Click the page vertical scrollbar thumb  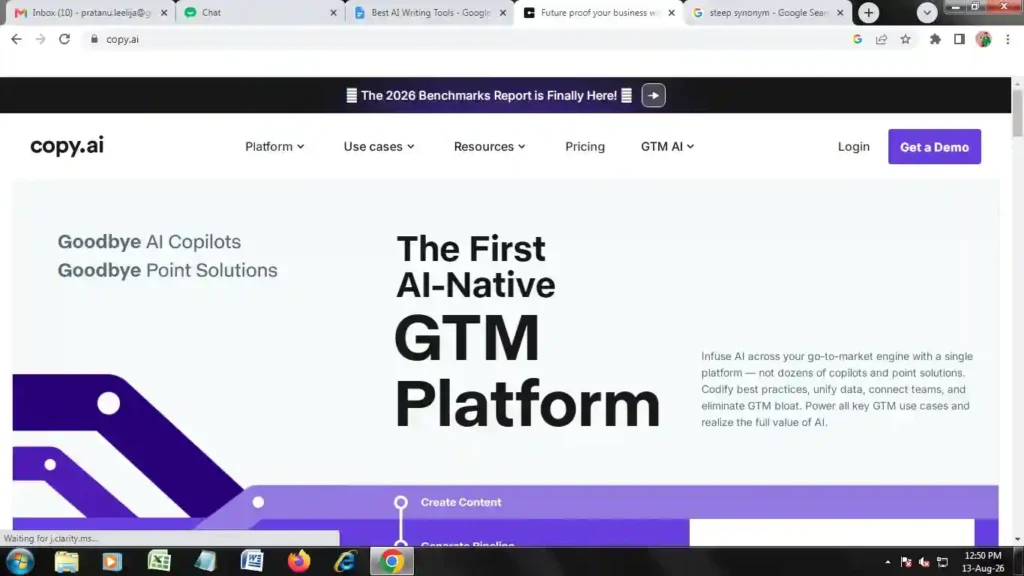point(1017,114)
